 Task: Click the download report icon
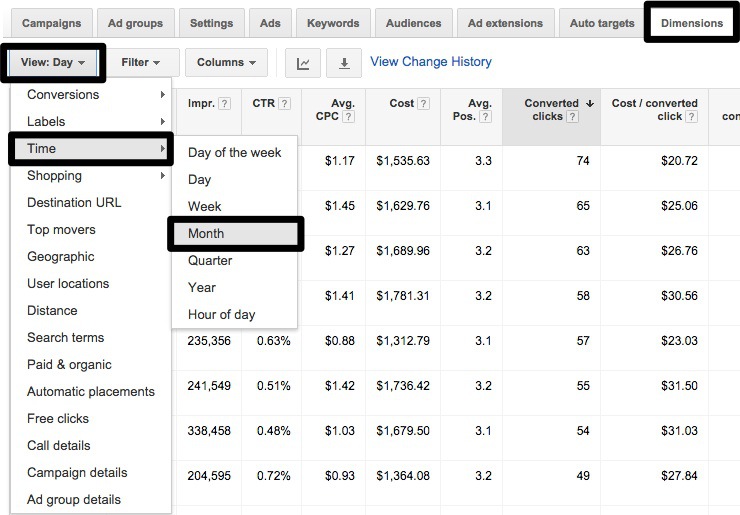coord(344,63)
